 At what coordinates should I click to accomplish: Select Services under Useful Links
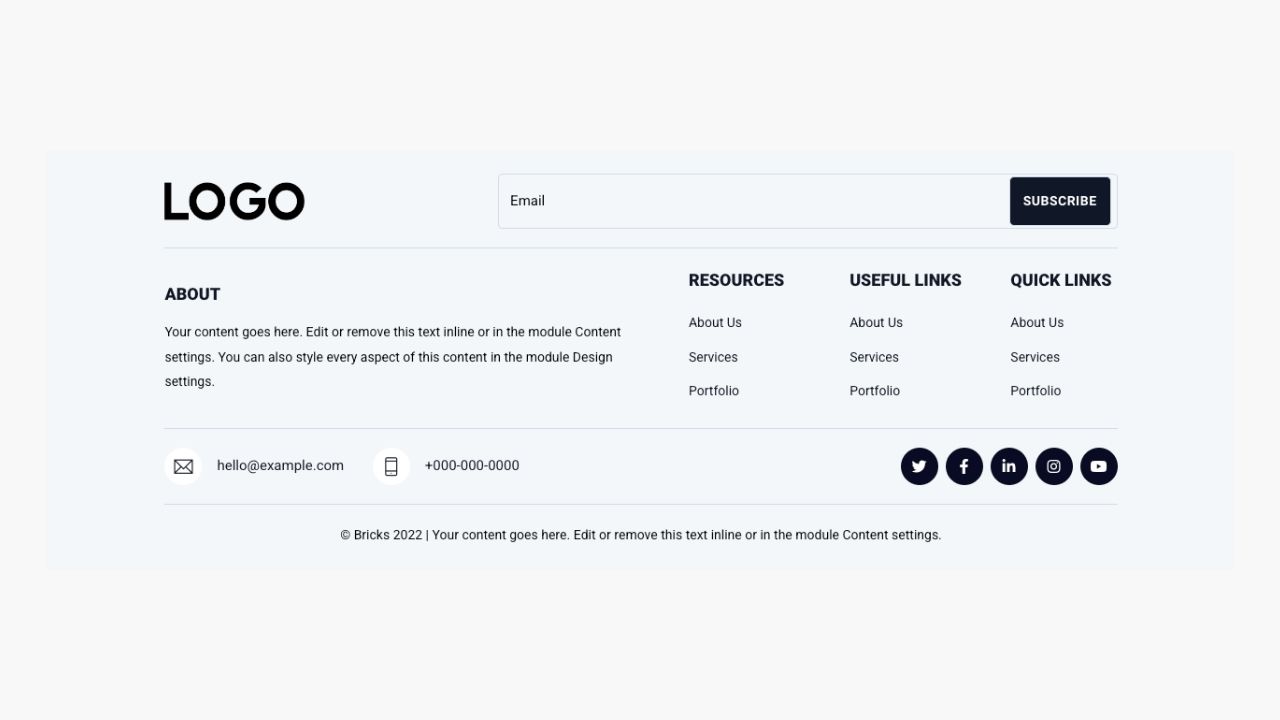(x=874, y=357)
